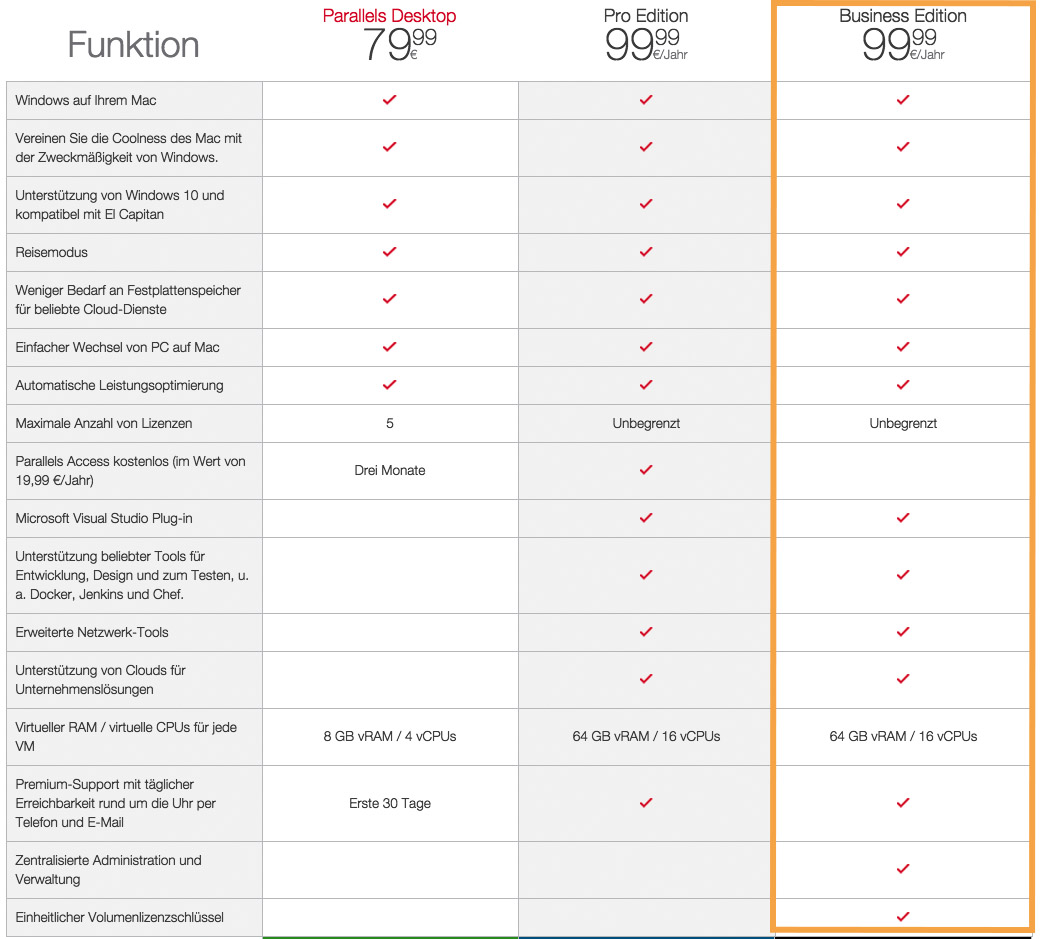Click Pro Edition checkmark in Reisemodus row

[646, 252]
